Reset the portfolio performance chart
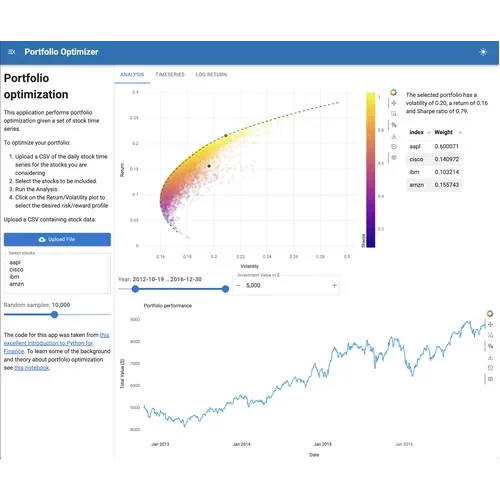Image resolution: width=500 pixels, height=500 pixels. pyautogui.click(x=490, y=368)
